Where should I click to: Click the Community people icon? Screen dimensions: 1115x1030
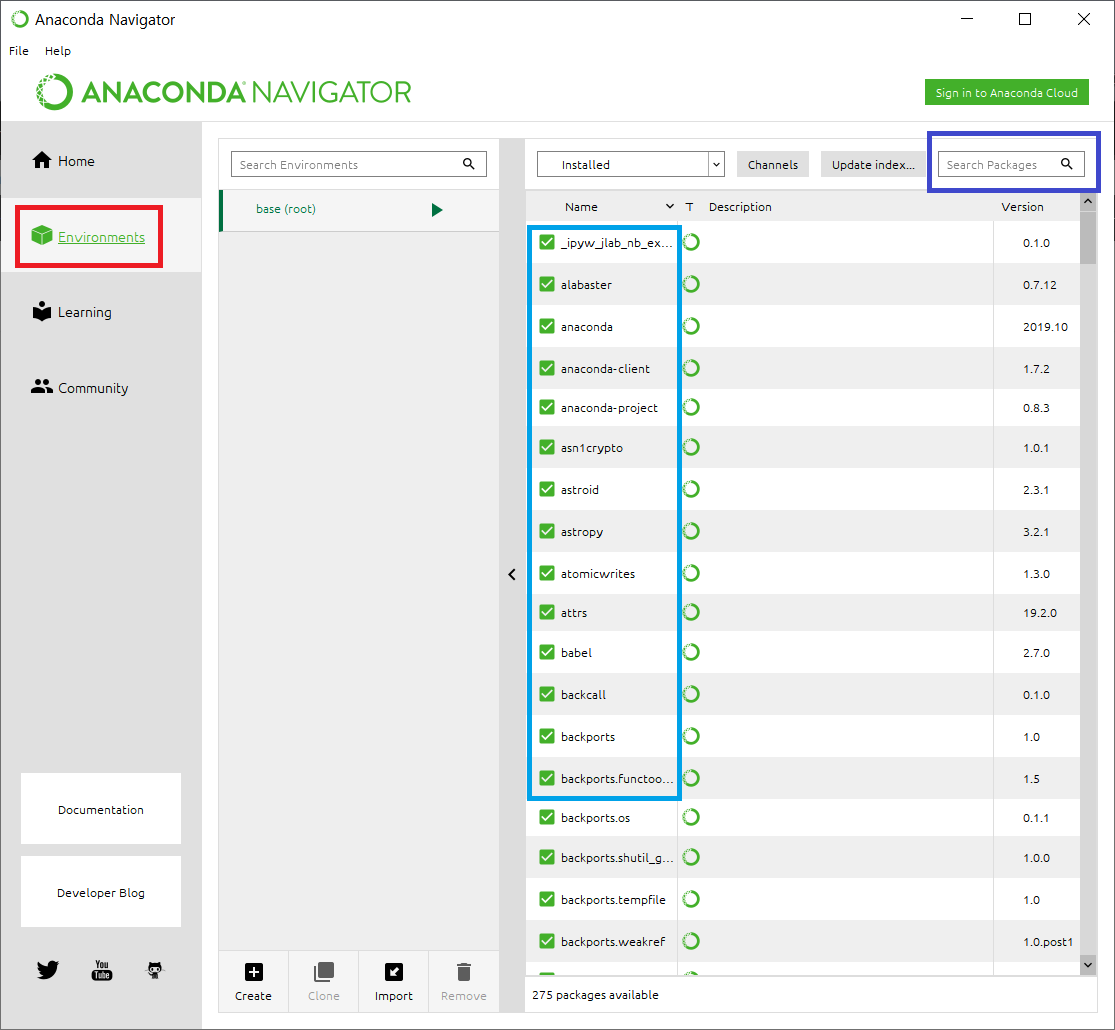(x=42, y=386)
